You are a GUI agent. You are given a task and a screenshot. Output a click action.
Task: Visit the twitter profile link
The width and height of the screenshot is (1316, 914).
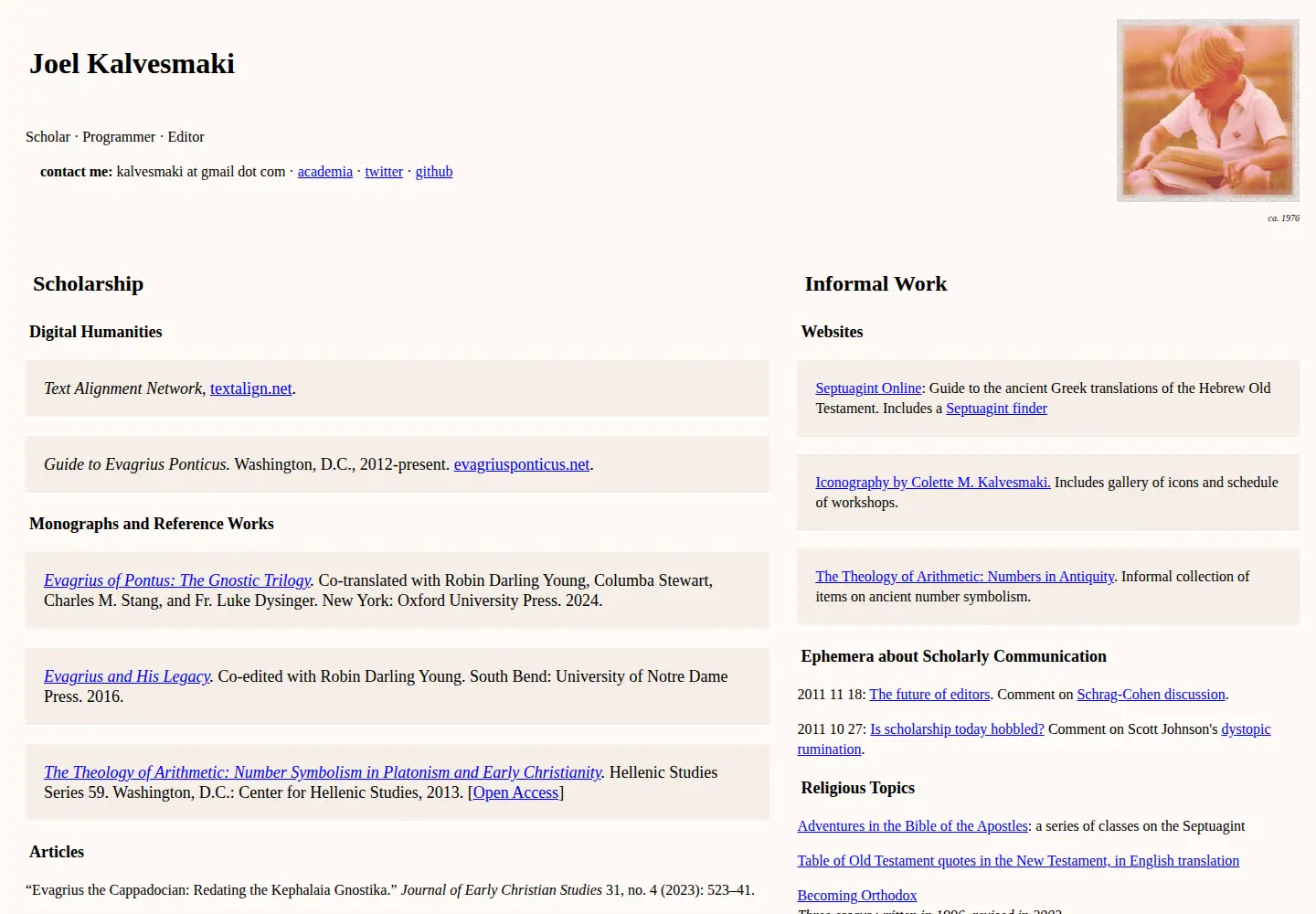(384, 172)
